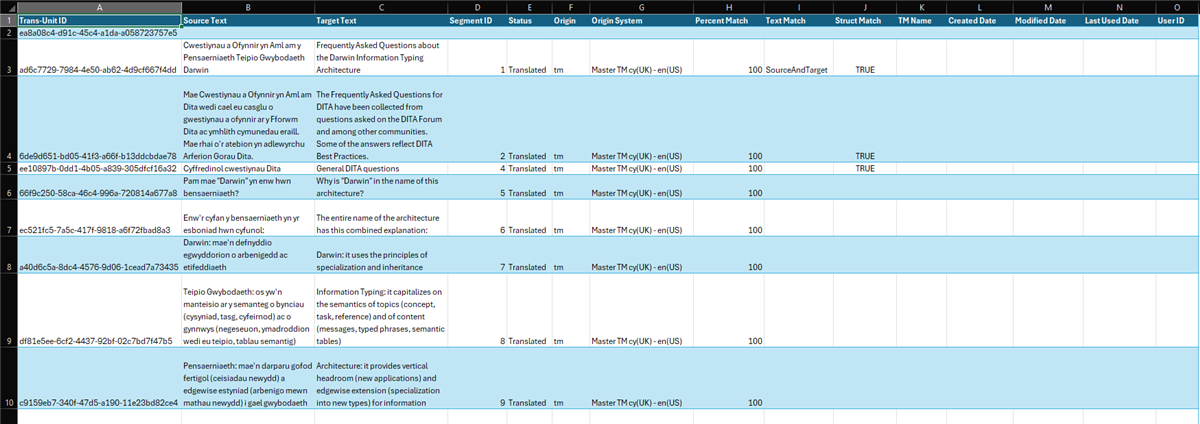
Task: Select column A by its header letter
Action: click(99, 7)
